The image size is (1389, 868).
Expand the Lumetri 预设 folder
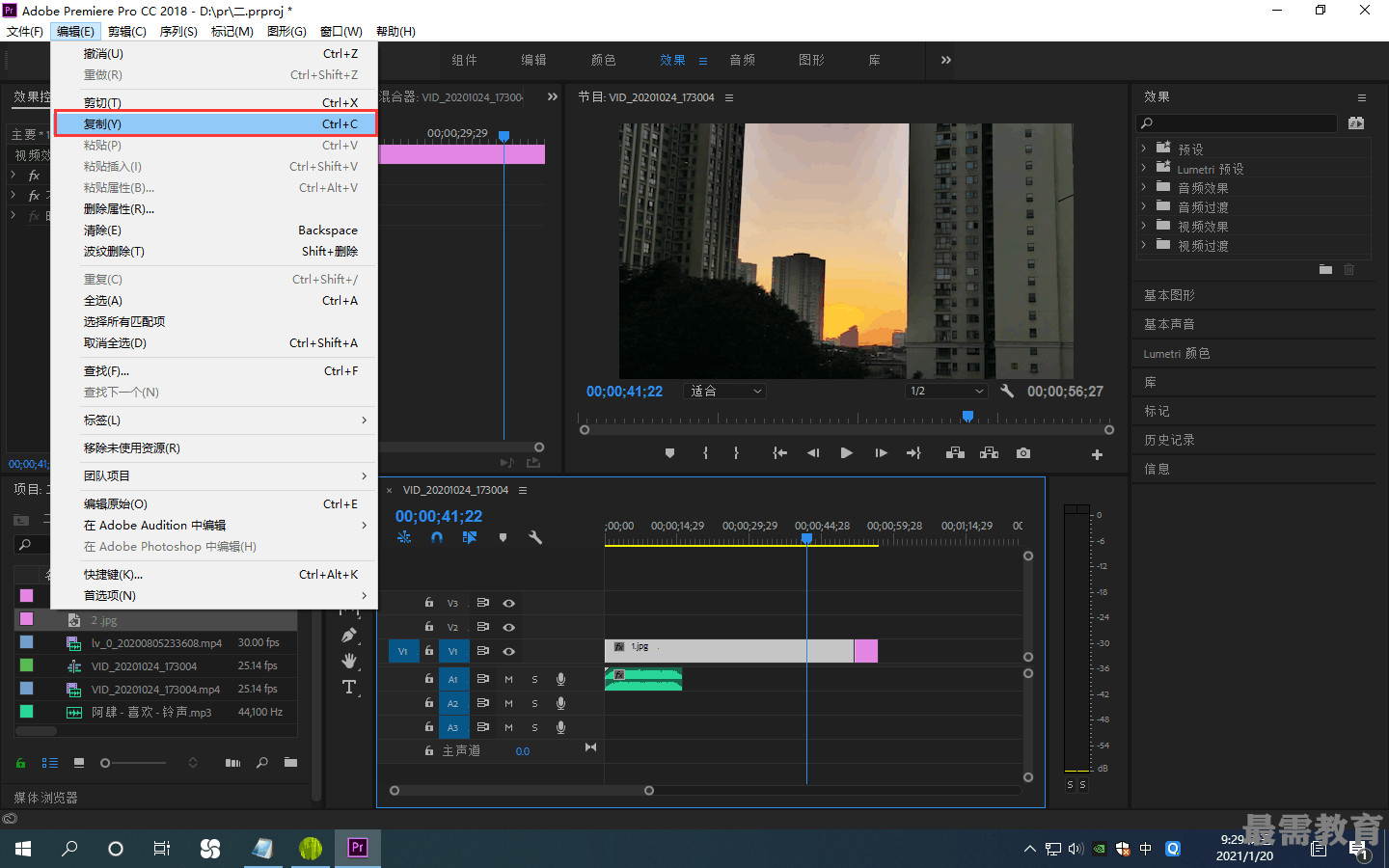(x=1144, y=168)
